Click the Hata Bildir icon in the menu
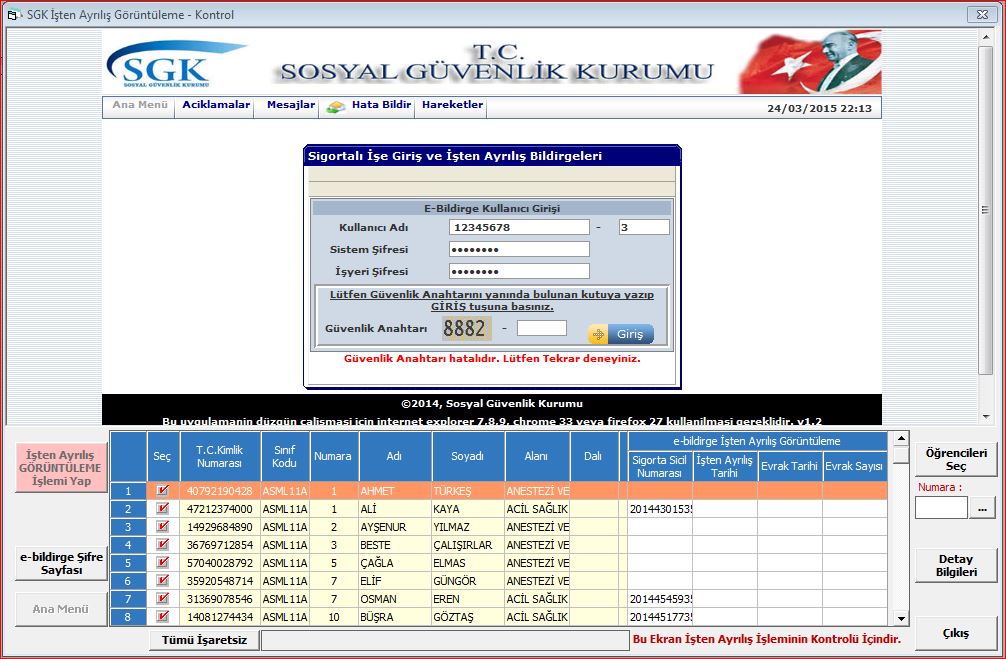1006x659 pixels. (336, 106)
